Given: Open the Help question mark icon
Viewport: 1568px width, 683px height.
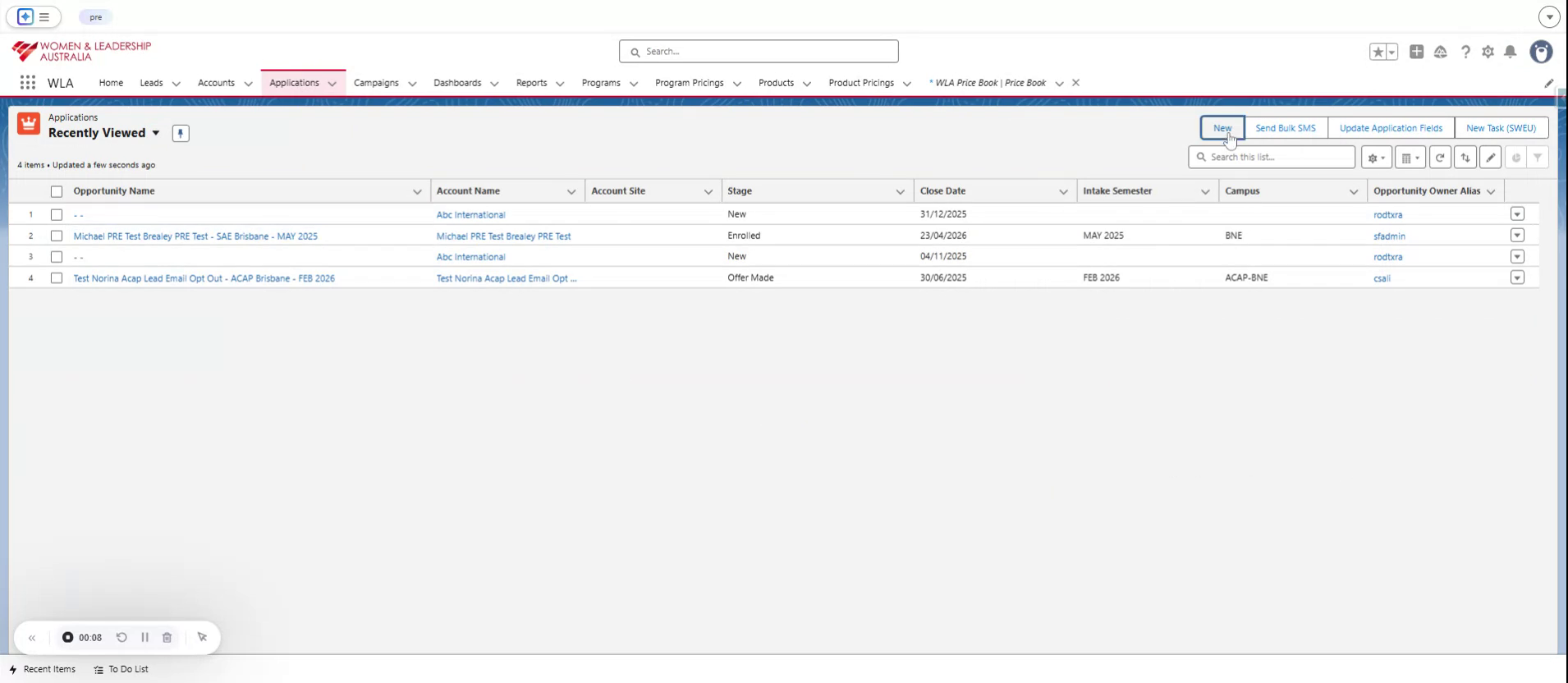Looking at the screenshot, I should (1465, 52).
